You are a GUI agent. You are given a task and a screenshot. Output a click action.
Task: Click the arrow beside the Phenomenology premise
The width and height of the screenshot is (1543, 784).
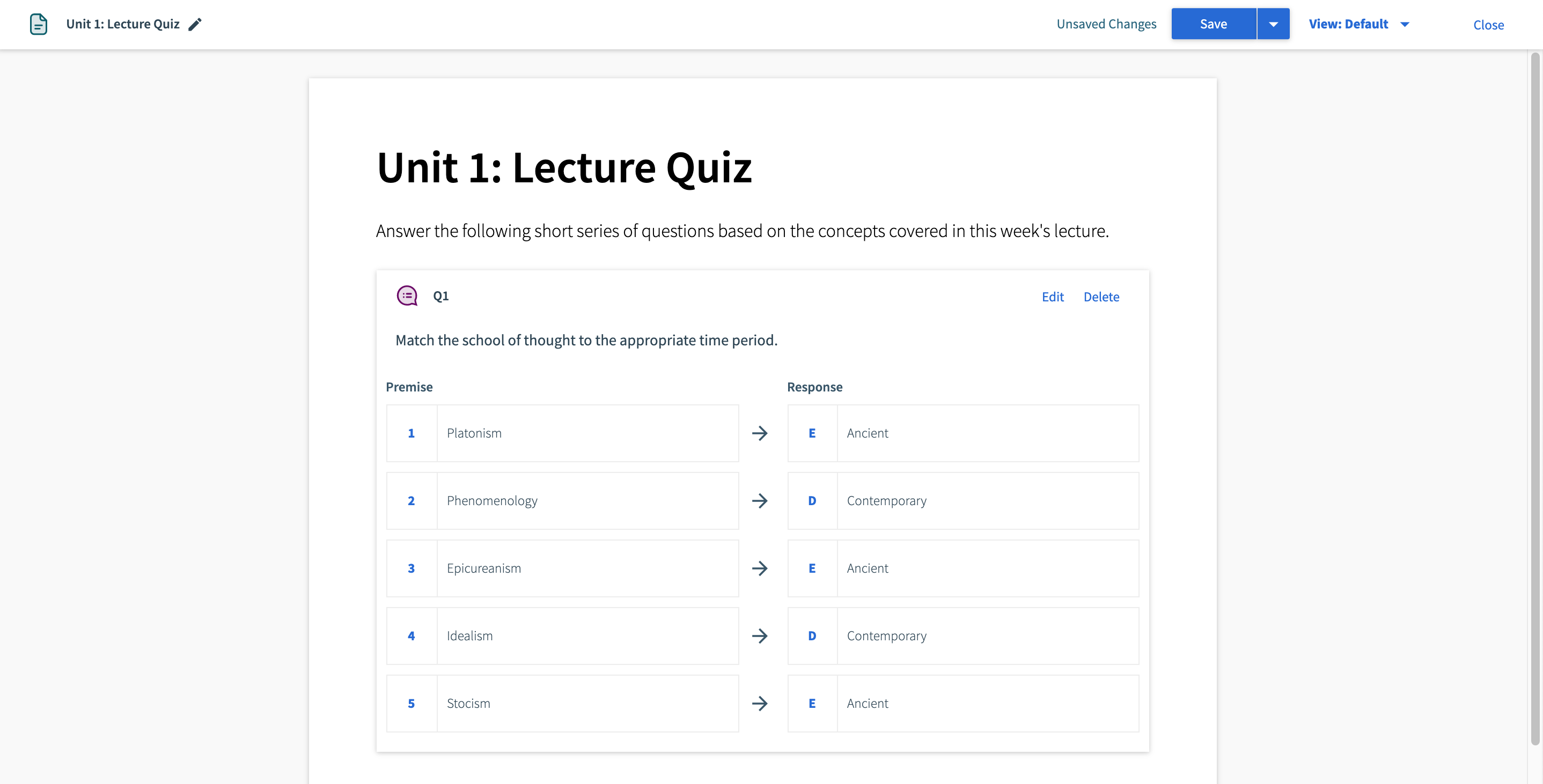tap(761, 501)
